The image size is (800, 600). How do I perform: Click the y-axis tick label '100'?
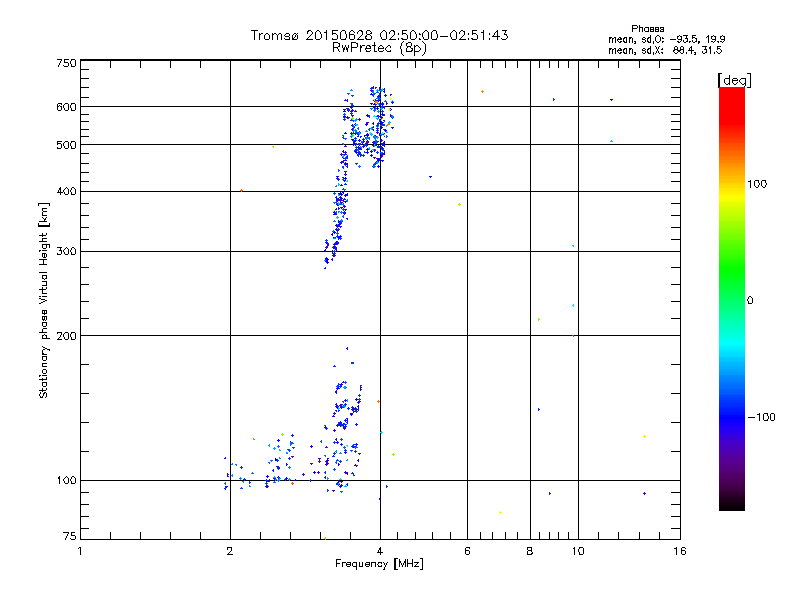click(66, 481)
